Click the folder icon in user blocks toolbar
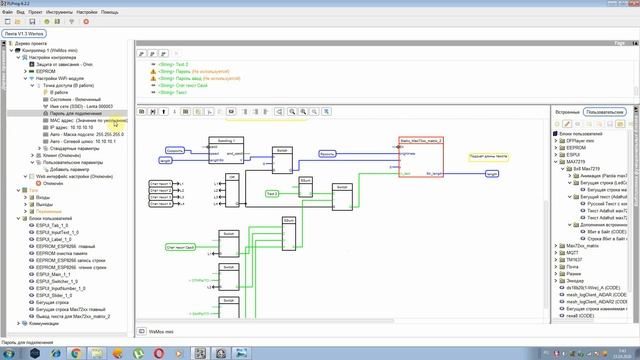This screenshot has height=360, width=640. pos(620,124)
